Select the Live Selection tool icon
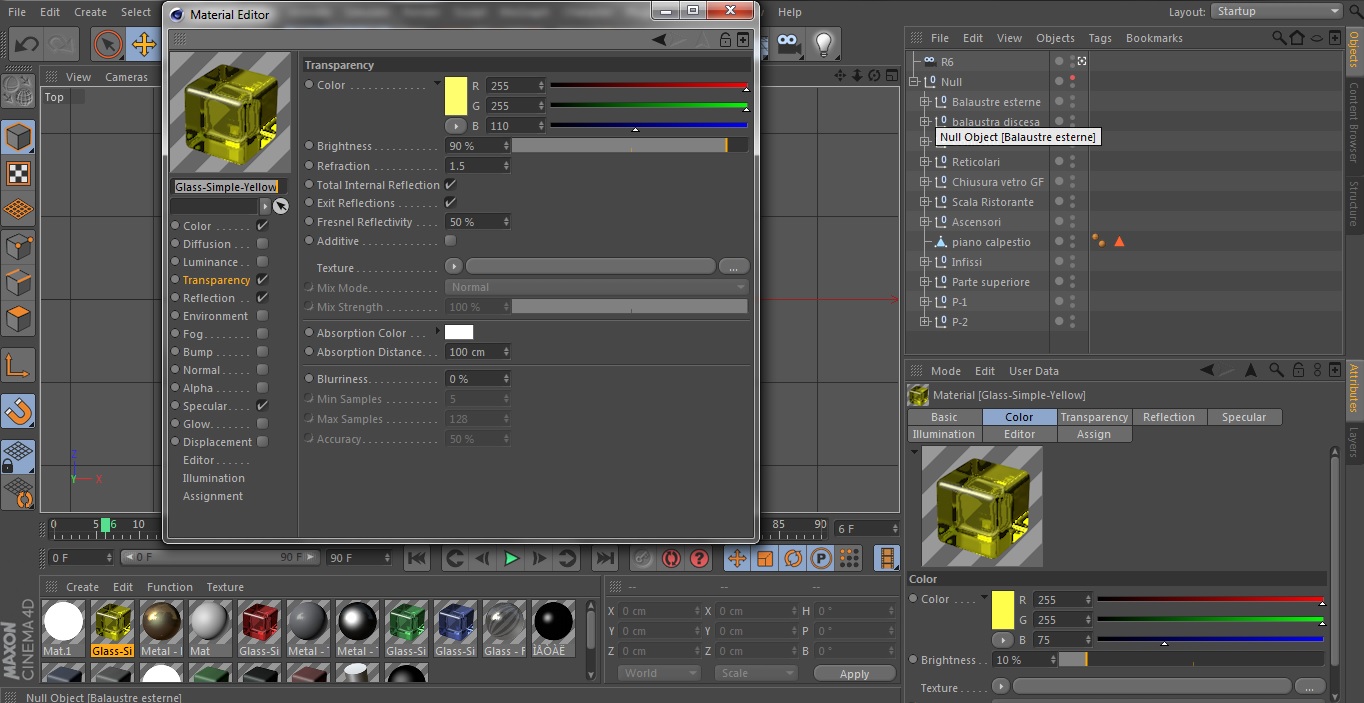The width and height of the screenshot is (1364, 703). [108, 44]
